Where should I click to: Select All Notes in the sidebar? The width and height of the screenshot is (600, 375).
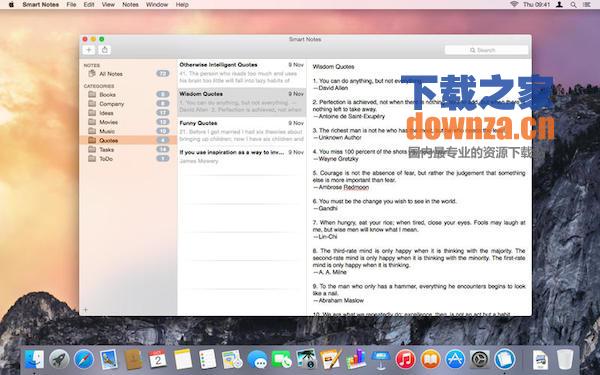click(x=128, y=73)
